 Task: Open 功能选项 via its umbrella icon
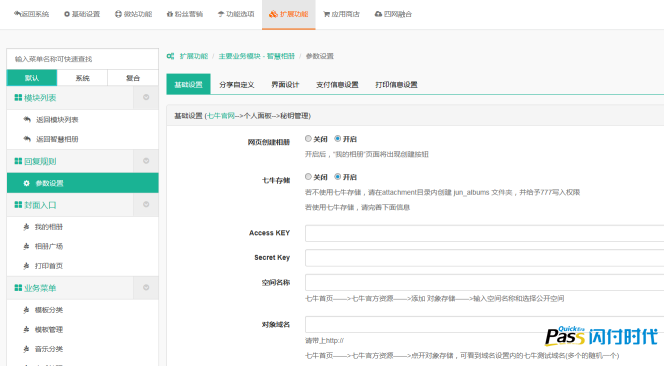(x=221, y=14)
